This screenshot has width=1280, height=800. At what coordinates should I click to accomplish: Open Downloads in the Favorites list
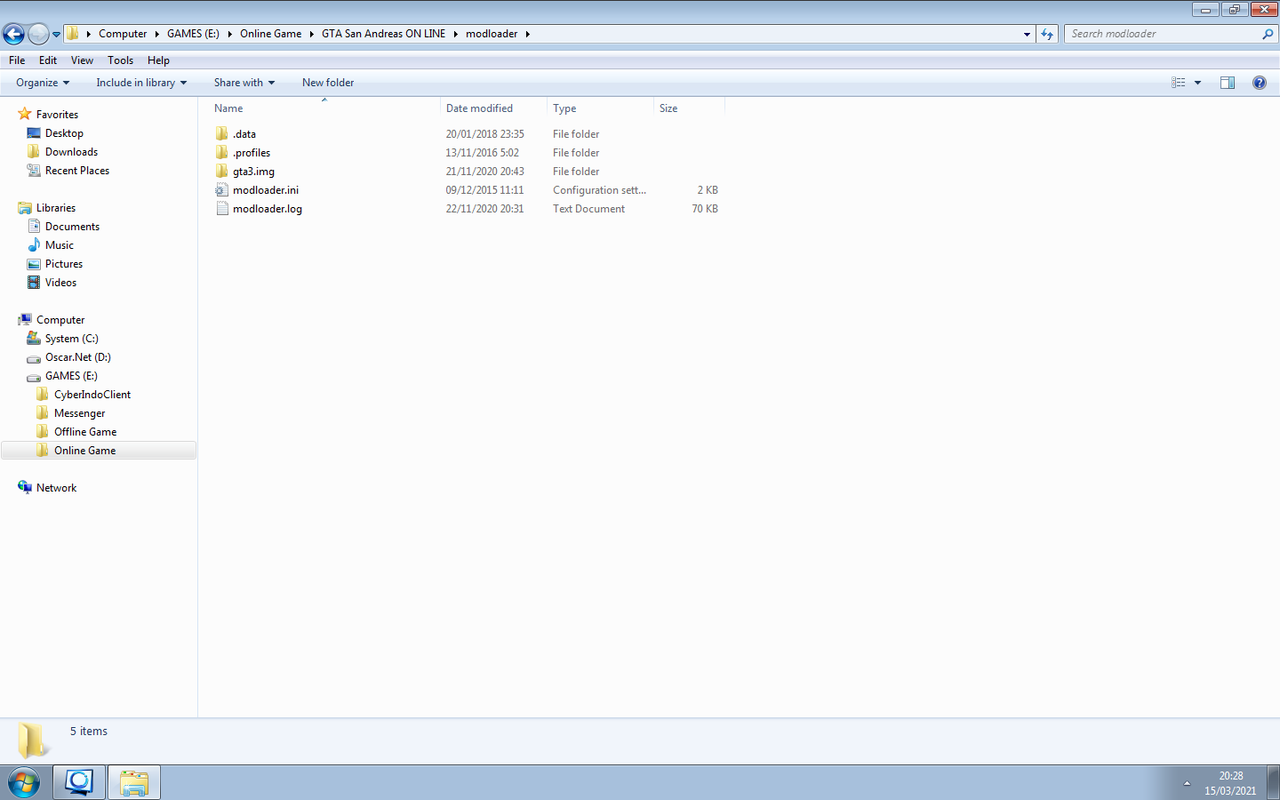point(71,152)
